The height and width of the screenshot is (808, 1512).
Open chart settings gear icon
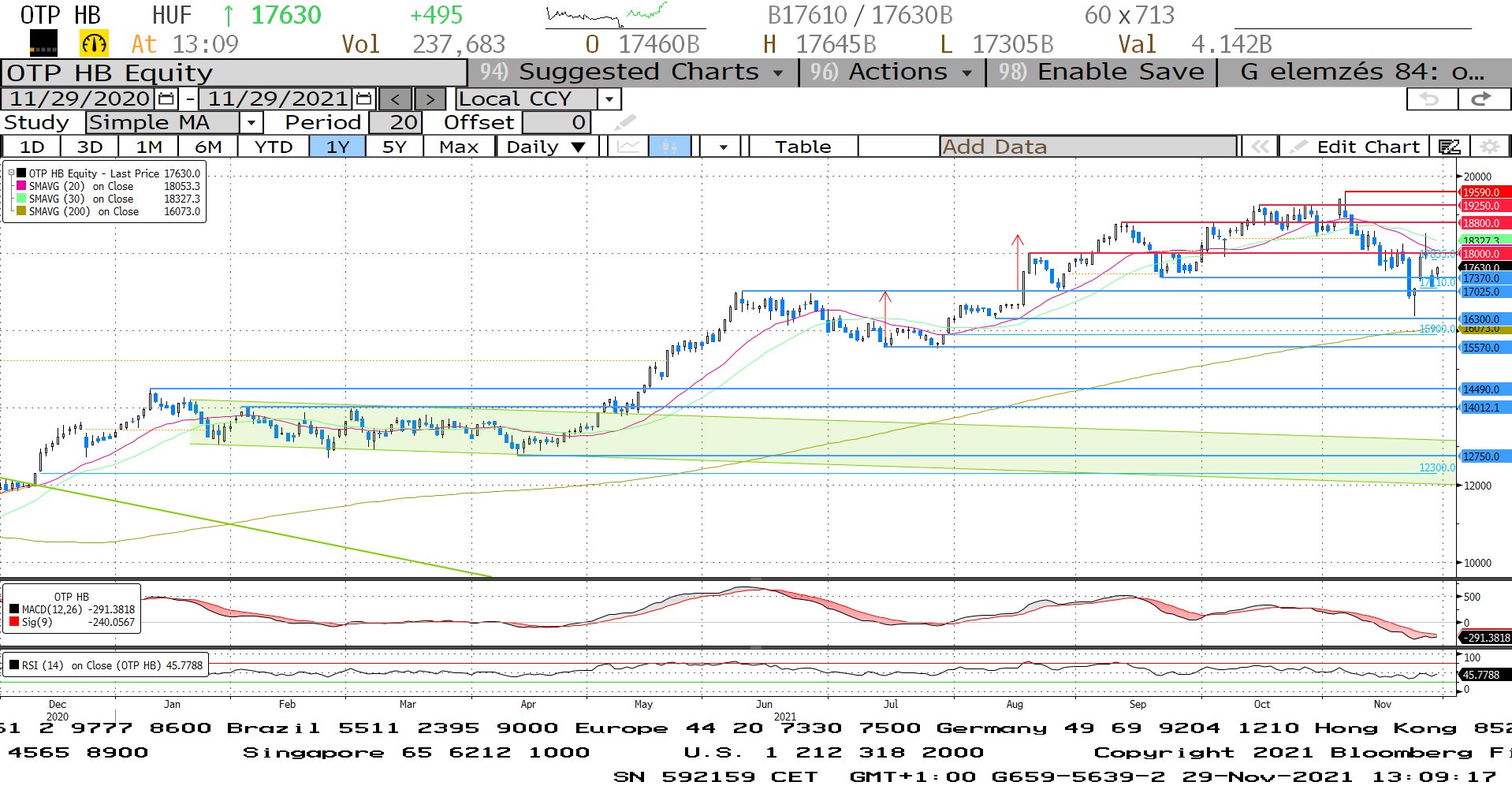point(1489,147)
